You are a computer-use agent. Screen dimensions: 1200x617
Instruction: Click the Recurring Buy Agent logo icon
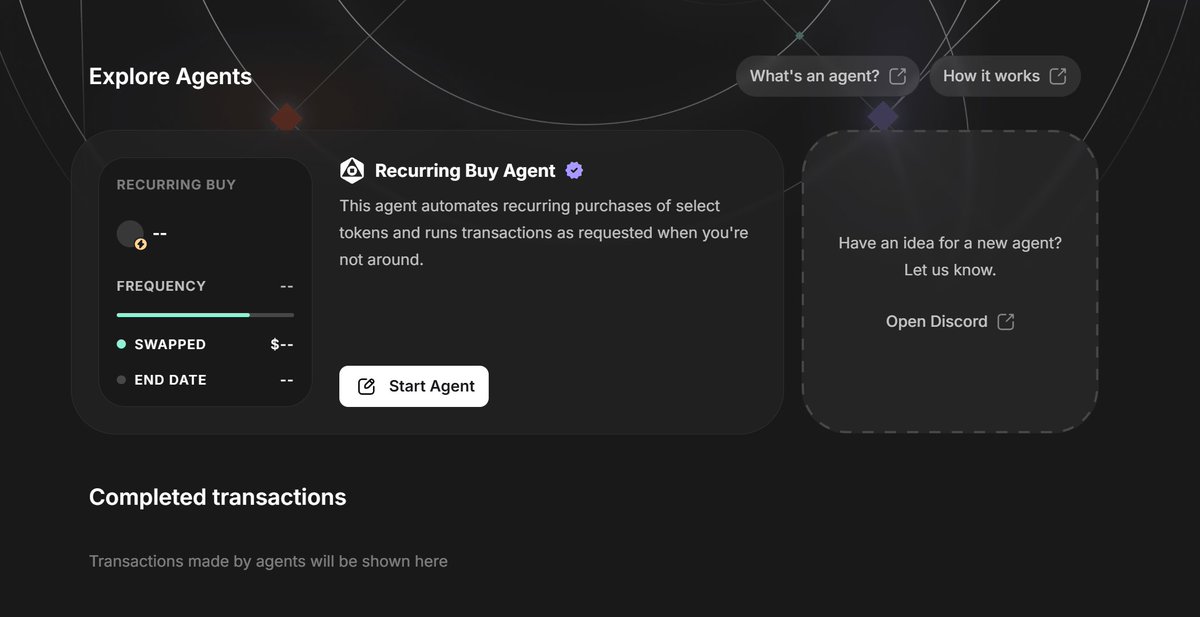tap(352, 170)
